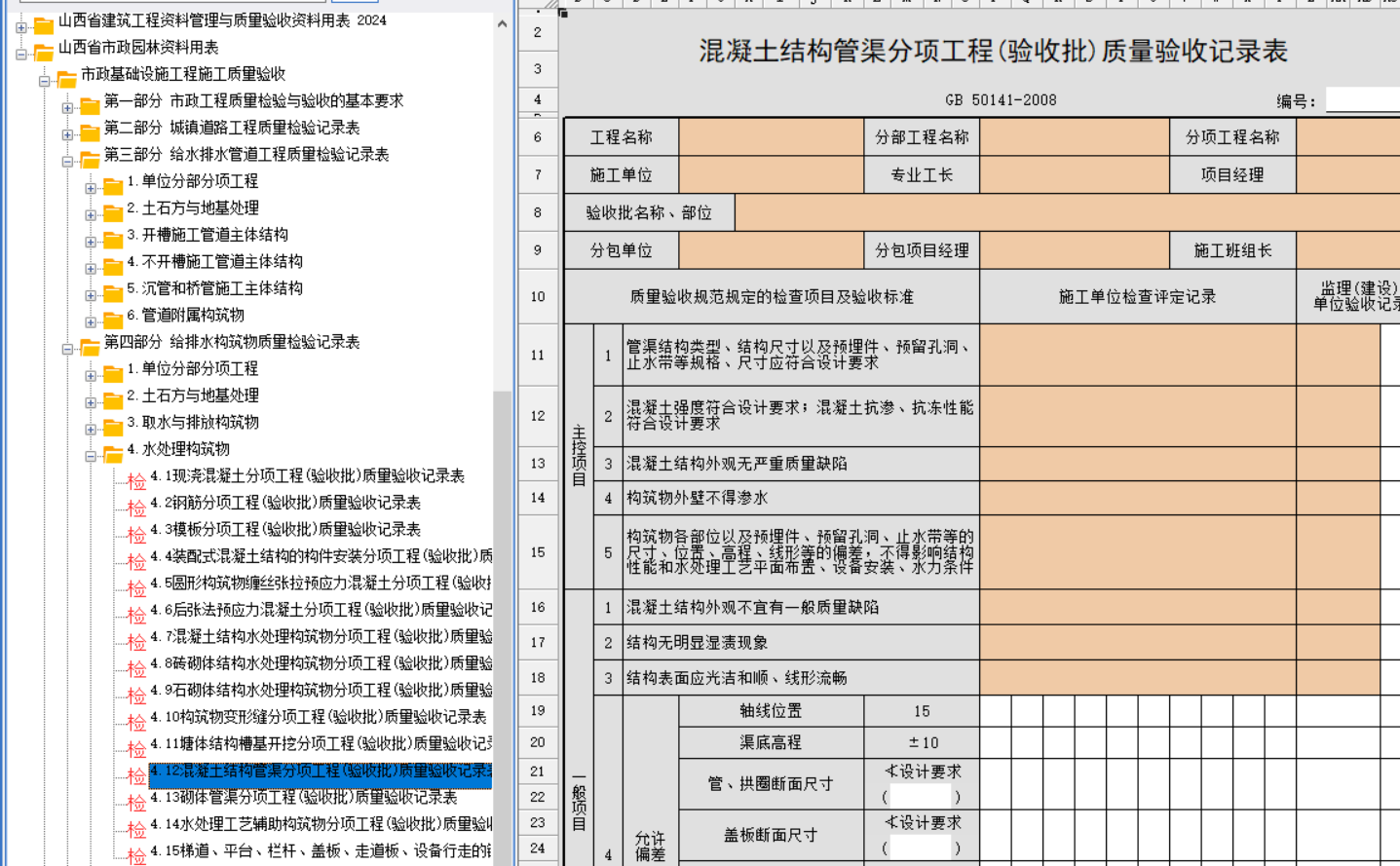Click the 检 icon for 4.13砌体管渠分项工程
1400x866 pixels.
click(136, 800)
